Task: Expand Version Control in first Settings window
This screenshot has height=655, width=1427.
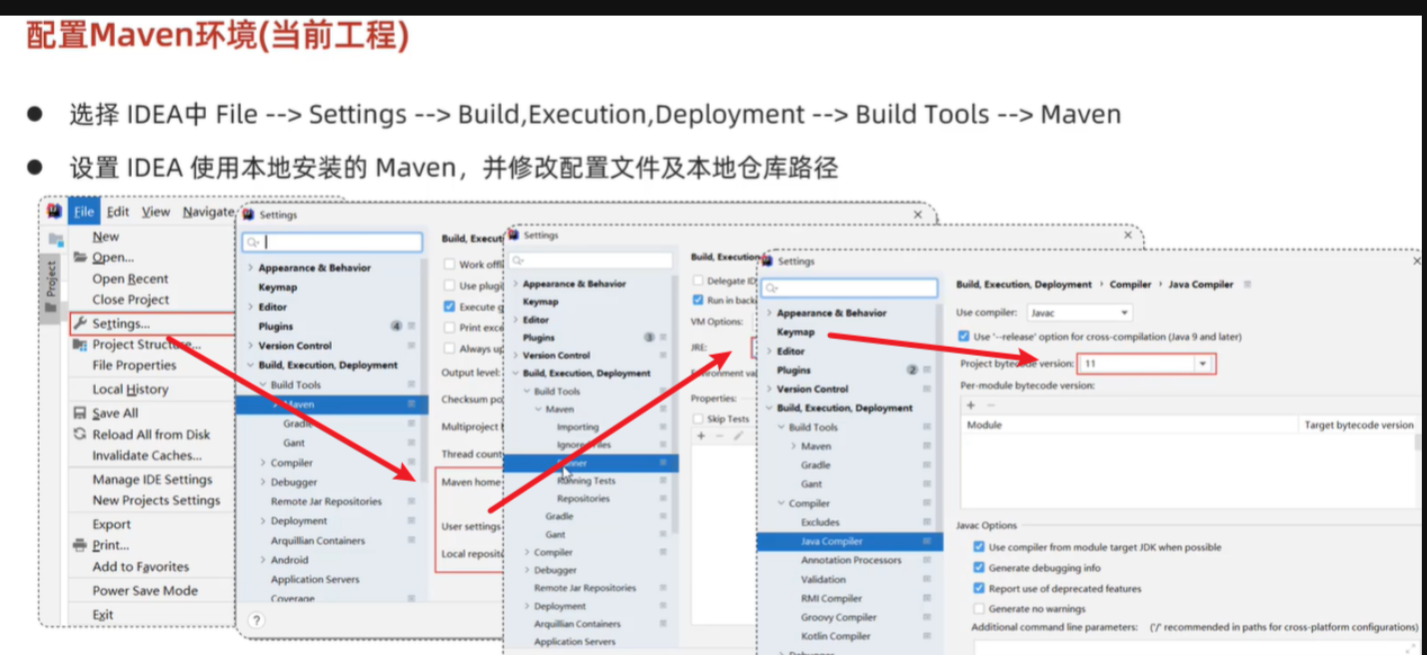Action: pyautogui.click(x=250, y=345)
